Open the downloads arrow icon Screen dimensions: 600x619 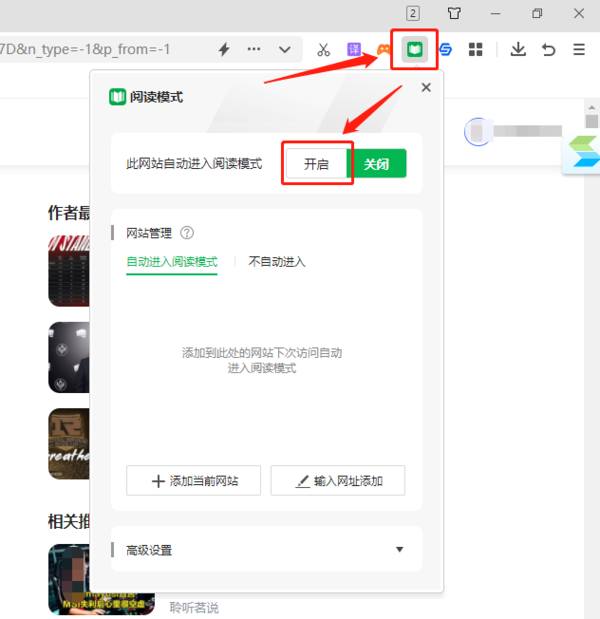click(518, 49)
